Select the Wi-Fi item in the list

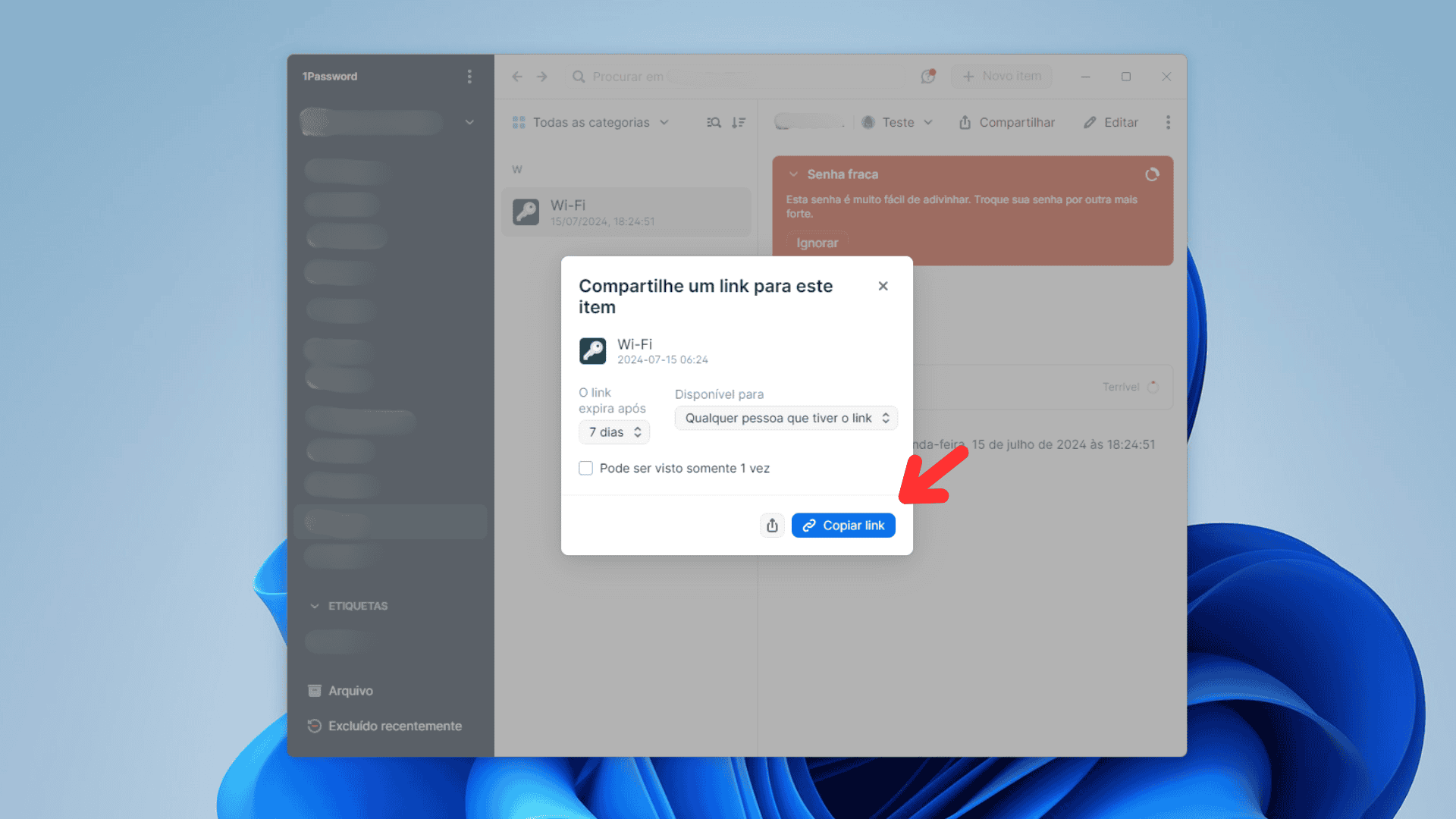click(x=626, y=212)
